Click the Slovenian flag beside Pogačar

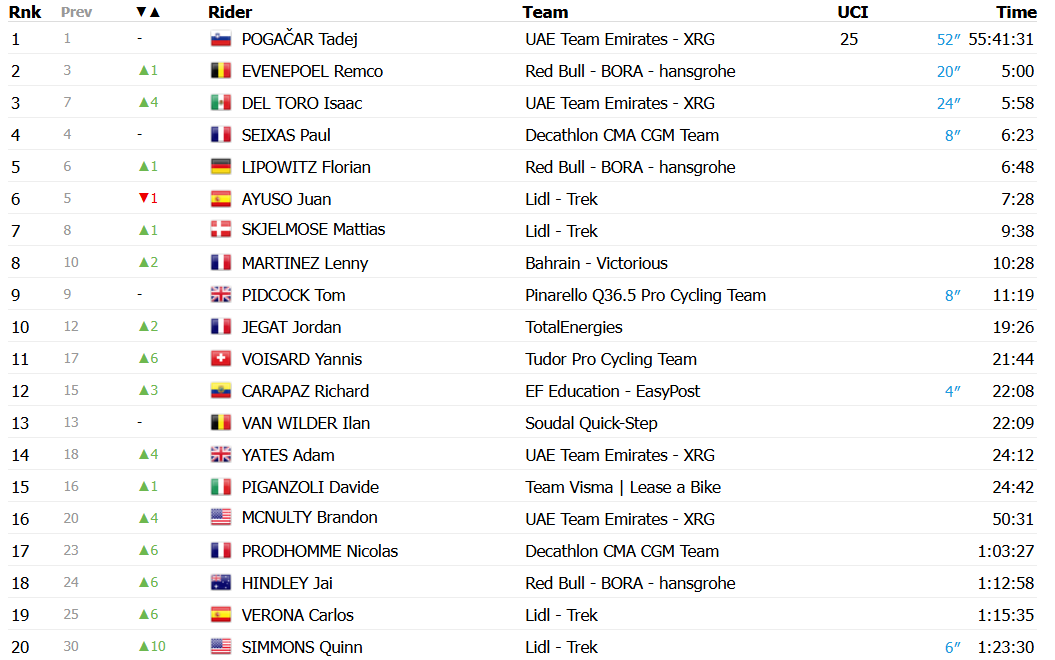pyautogui.click(x=221, y=39)
